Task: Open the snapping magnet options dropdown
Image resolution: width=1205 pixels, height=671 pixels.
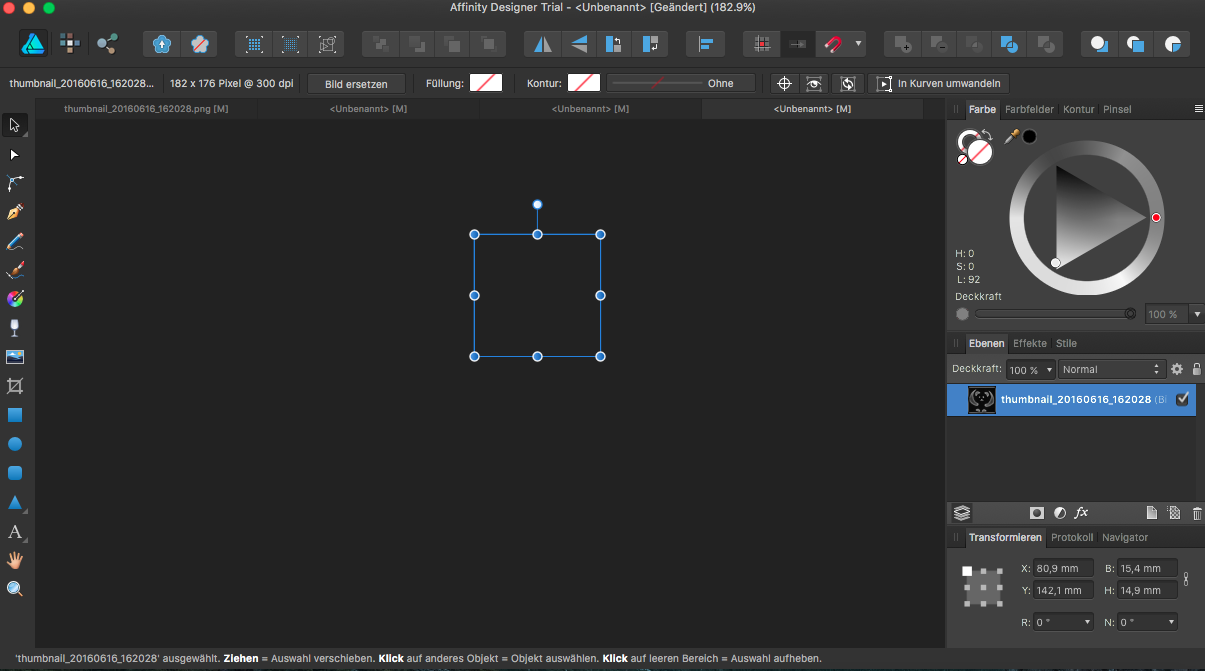Action: [858, 43]
